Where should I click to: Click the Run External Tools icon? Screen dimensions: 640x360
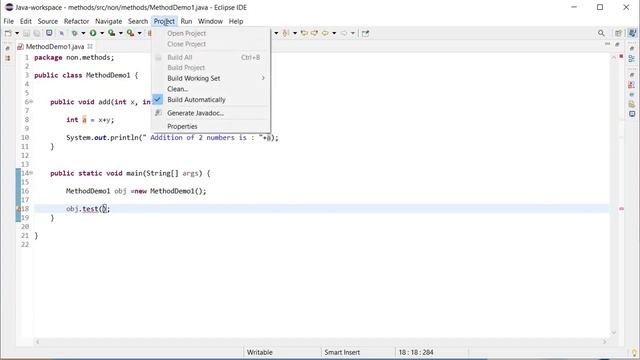pyautogui.click(x=130, y=33)
